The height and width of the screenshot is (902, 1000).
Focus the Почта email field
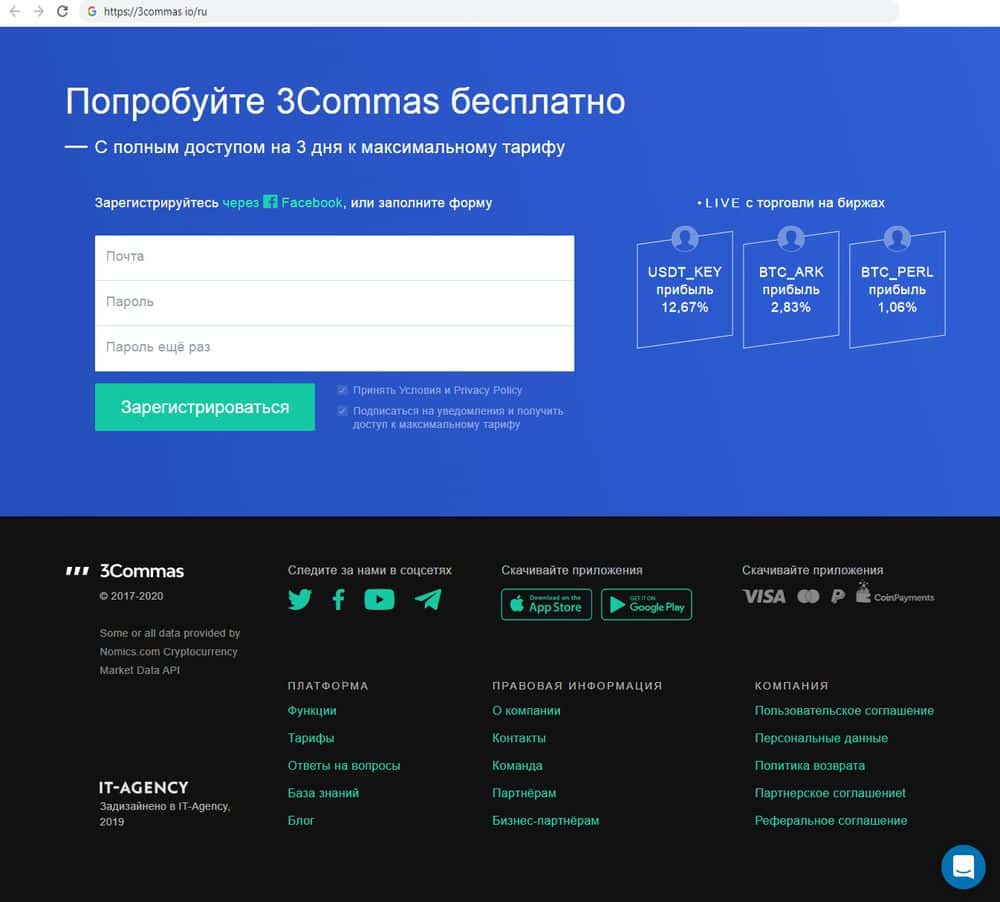tap(334, 258)
